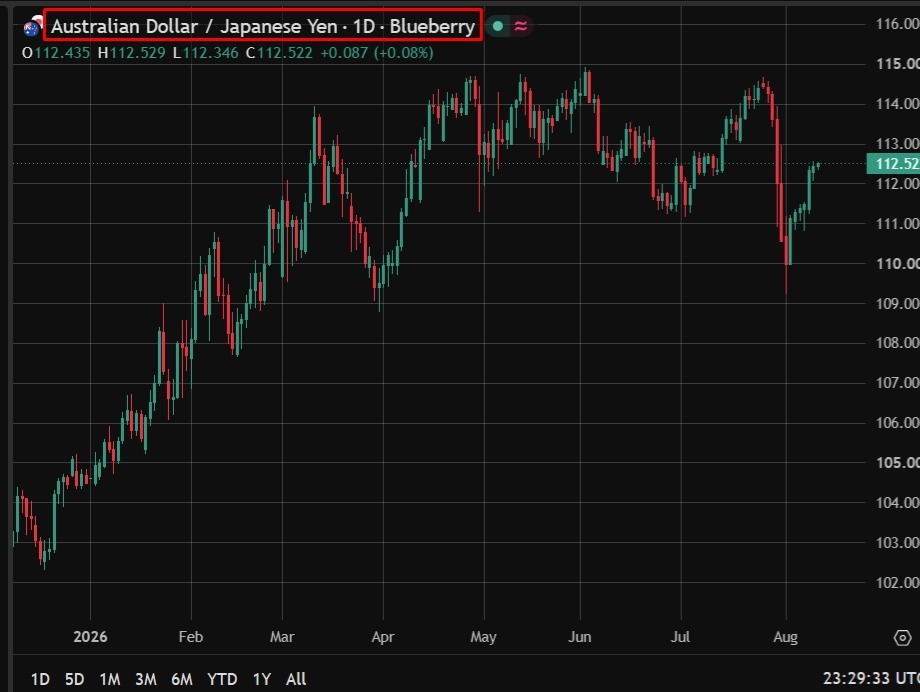Click the low value L112.346
This screenshot has height=692, width=920.
click(x=205, y=53)
